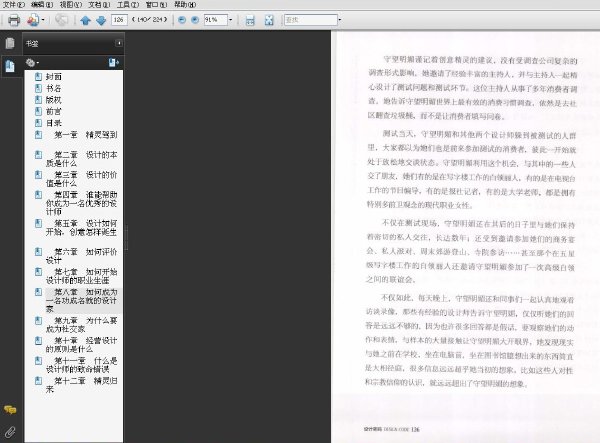Click the page count text (140 / 224)

pos(150,20)
